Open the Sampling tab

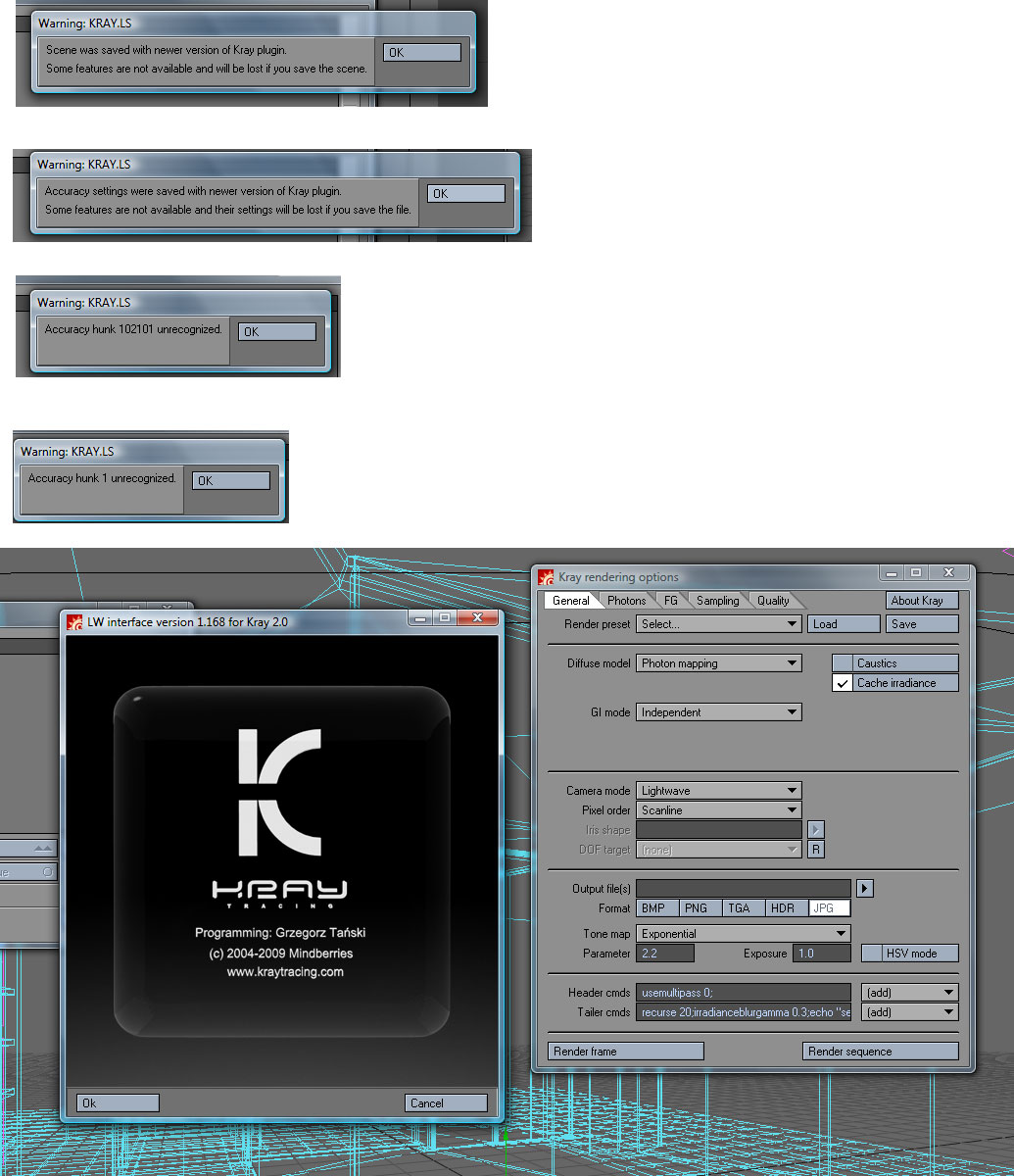(717, 601)
